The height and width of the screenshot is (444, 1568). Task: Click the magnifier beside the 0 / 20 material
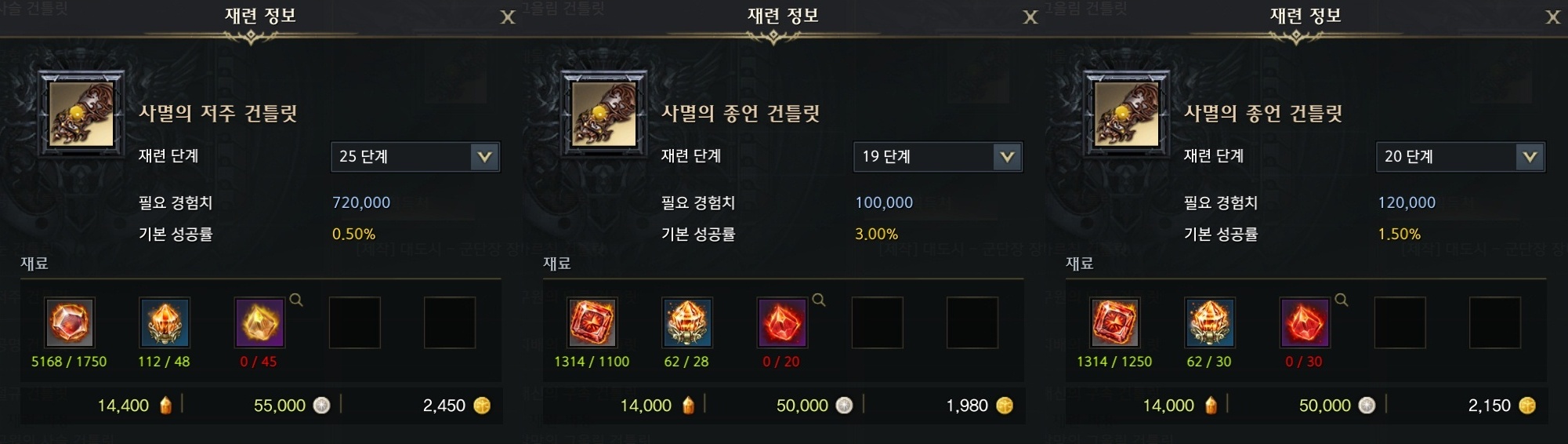pos(819,300)
